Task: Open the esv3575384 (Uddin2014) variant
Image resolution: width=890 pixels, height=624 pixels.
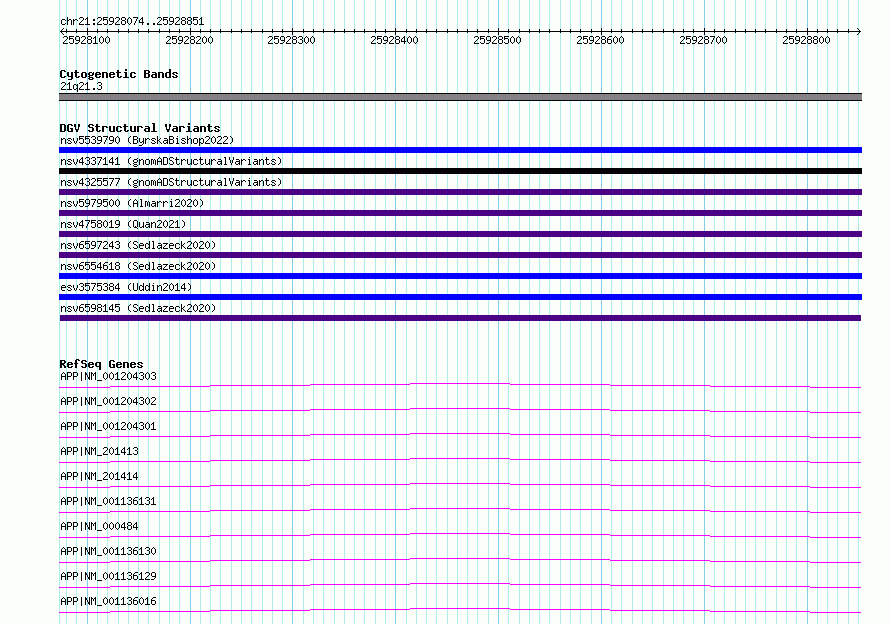Action: pos(126,287)
